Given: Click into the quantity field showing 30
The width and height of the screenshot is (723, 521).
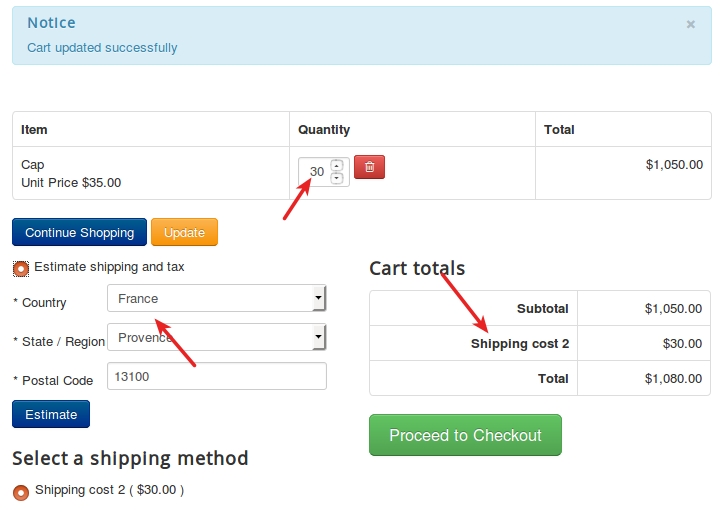Looking at the screenshot, I should (315, 172).
